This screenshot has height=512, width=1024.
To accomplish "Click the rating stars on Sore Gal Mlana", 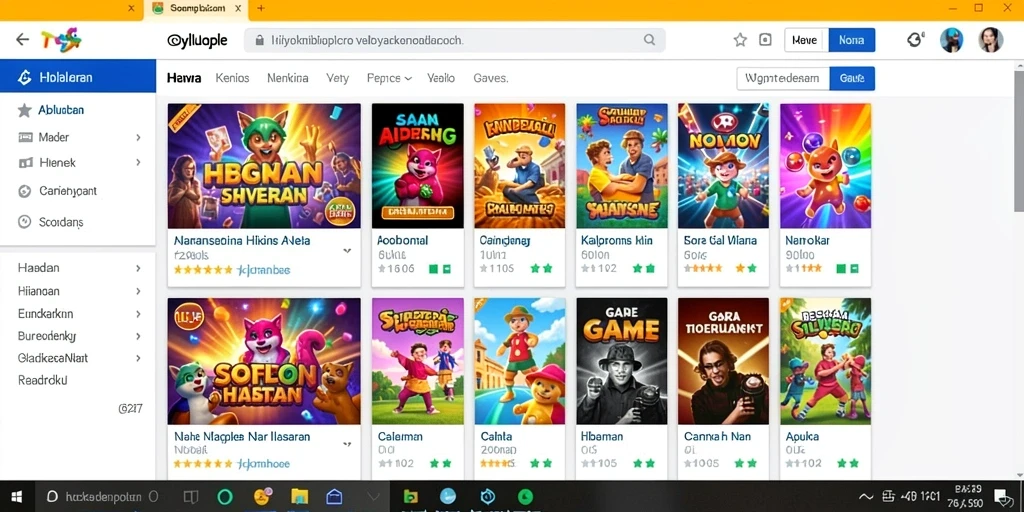I will (x=703, y=268).
